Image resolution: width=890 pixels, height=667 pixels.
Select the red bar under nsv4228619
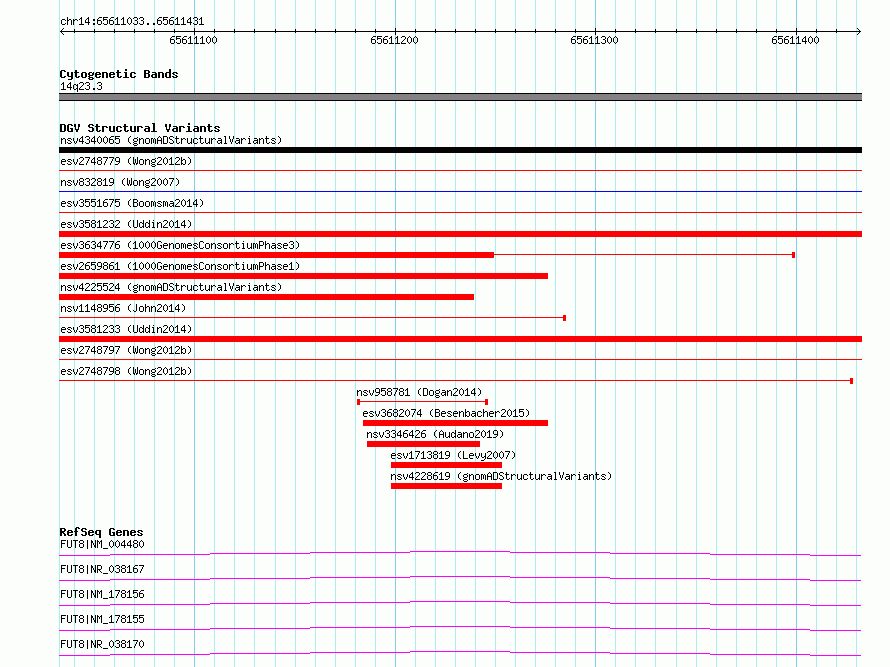(x=446, y=486)
